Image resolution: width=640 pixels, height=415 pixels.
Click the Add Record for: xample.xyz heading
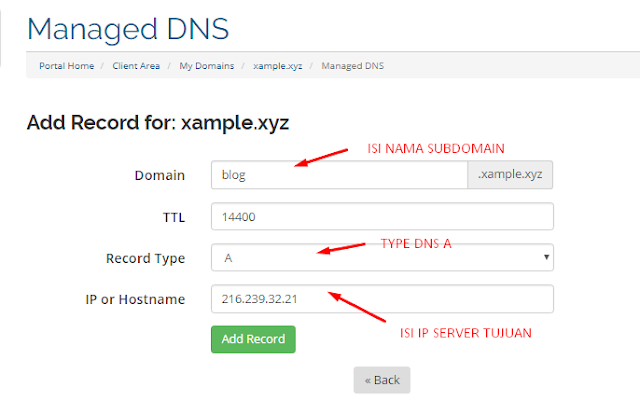[x=158, y=122]
